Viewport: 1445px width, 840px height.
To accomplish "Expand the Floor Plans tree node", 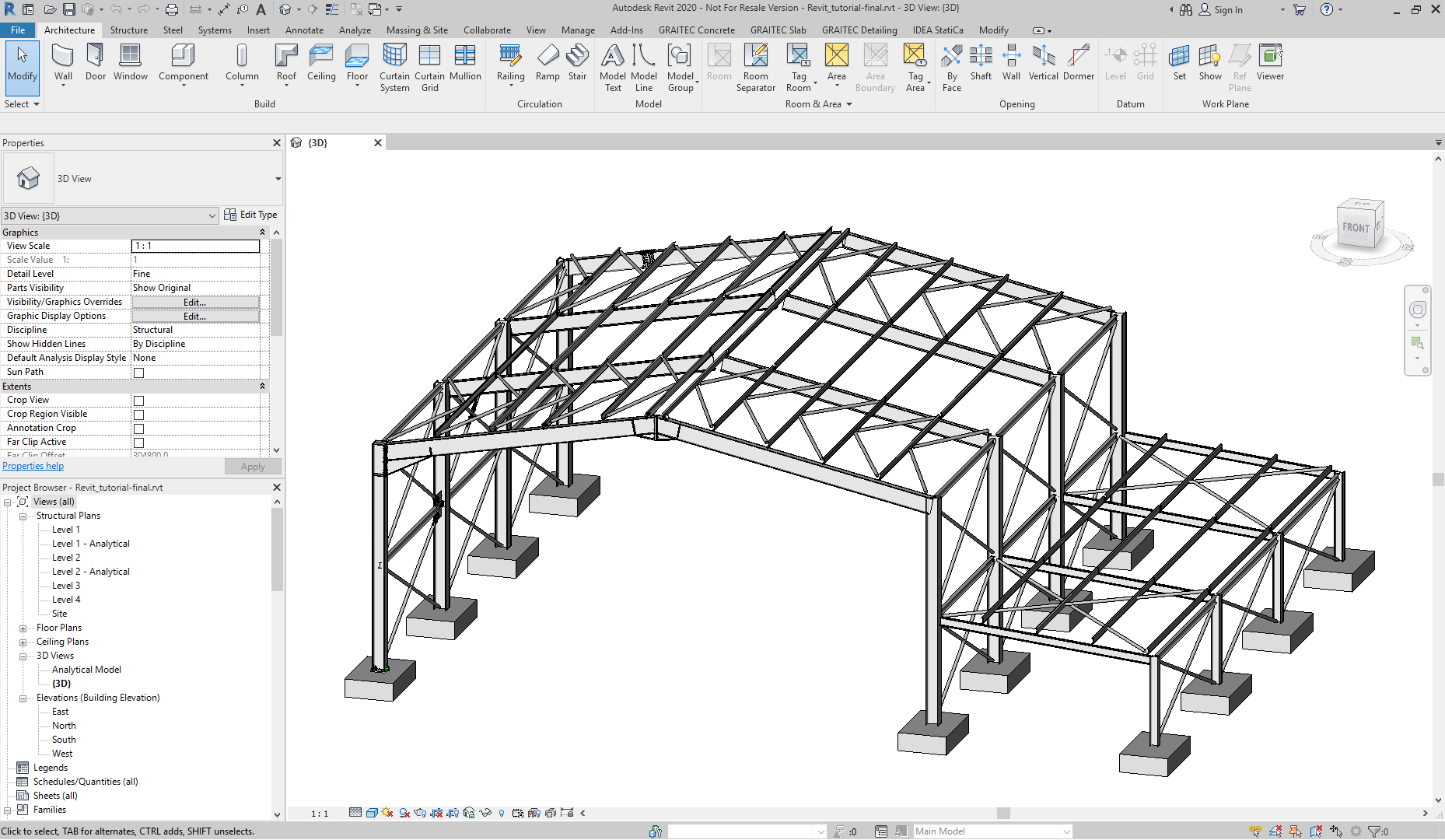I will [x=23, y=628].
